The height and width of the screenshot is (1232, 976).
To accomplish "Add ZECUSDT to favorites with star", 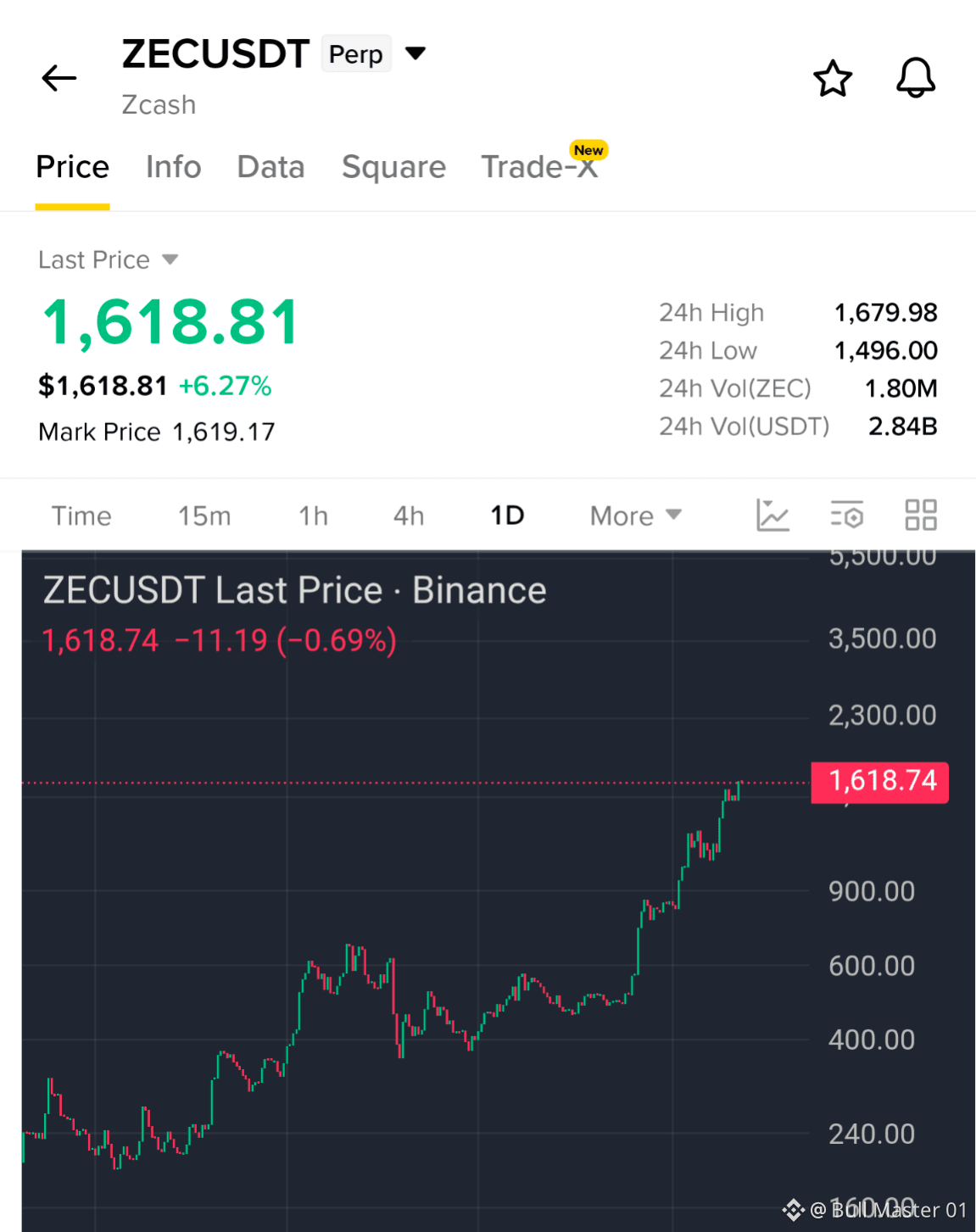I will coord(832,78).
